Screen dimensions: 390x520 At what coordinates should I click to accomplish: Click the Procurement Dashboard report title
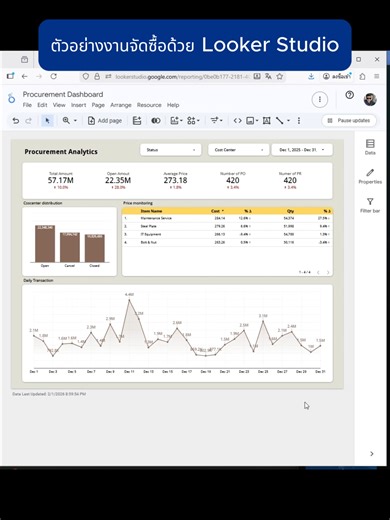(x=63, y=94)
